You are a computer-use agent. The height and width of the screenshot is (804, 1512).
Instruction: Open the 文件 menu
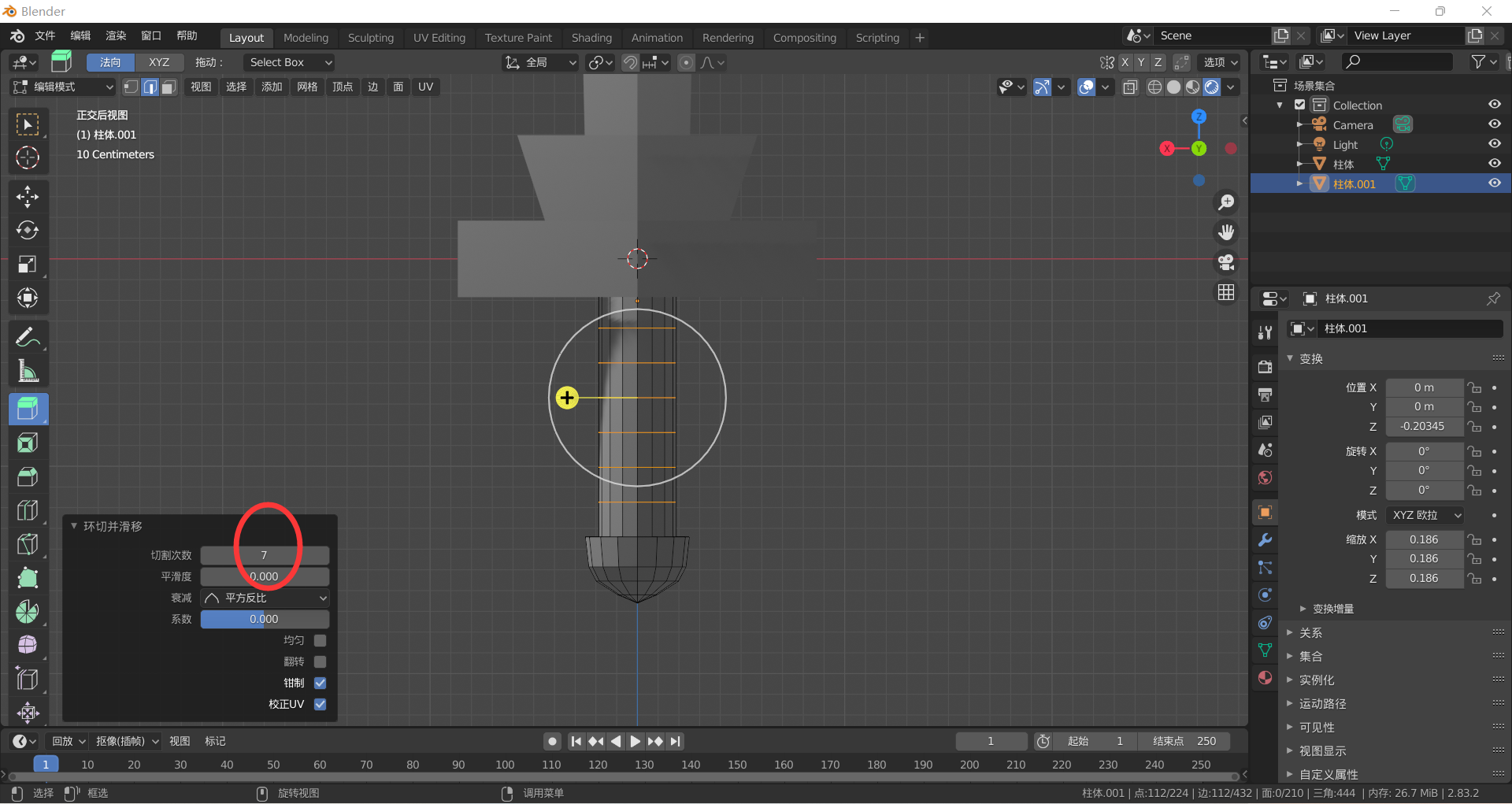(45, 36)
